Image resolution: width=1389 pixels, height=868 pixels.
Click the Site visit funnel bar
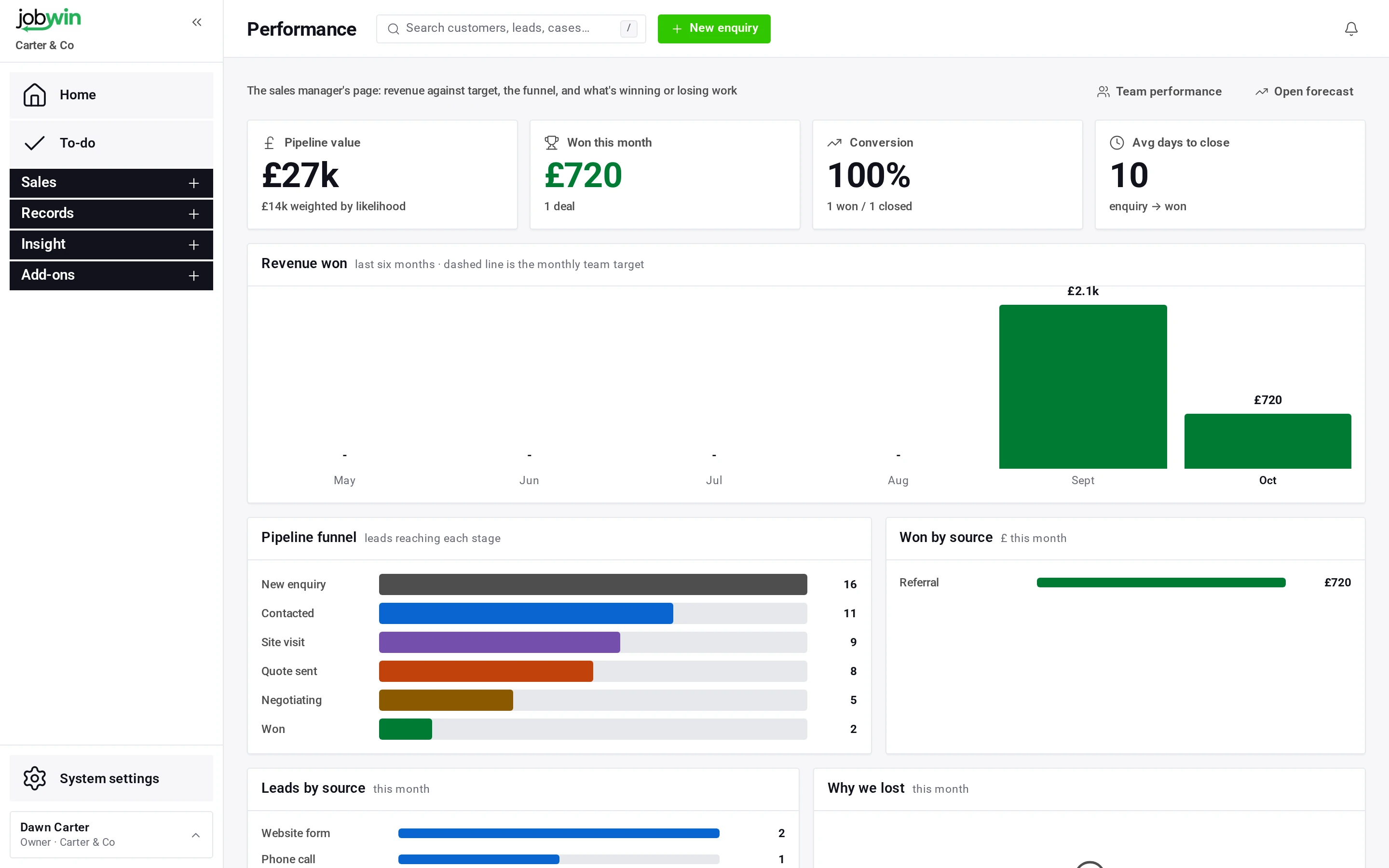499,642
